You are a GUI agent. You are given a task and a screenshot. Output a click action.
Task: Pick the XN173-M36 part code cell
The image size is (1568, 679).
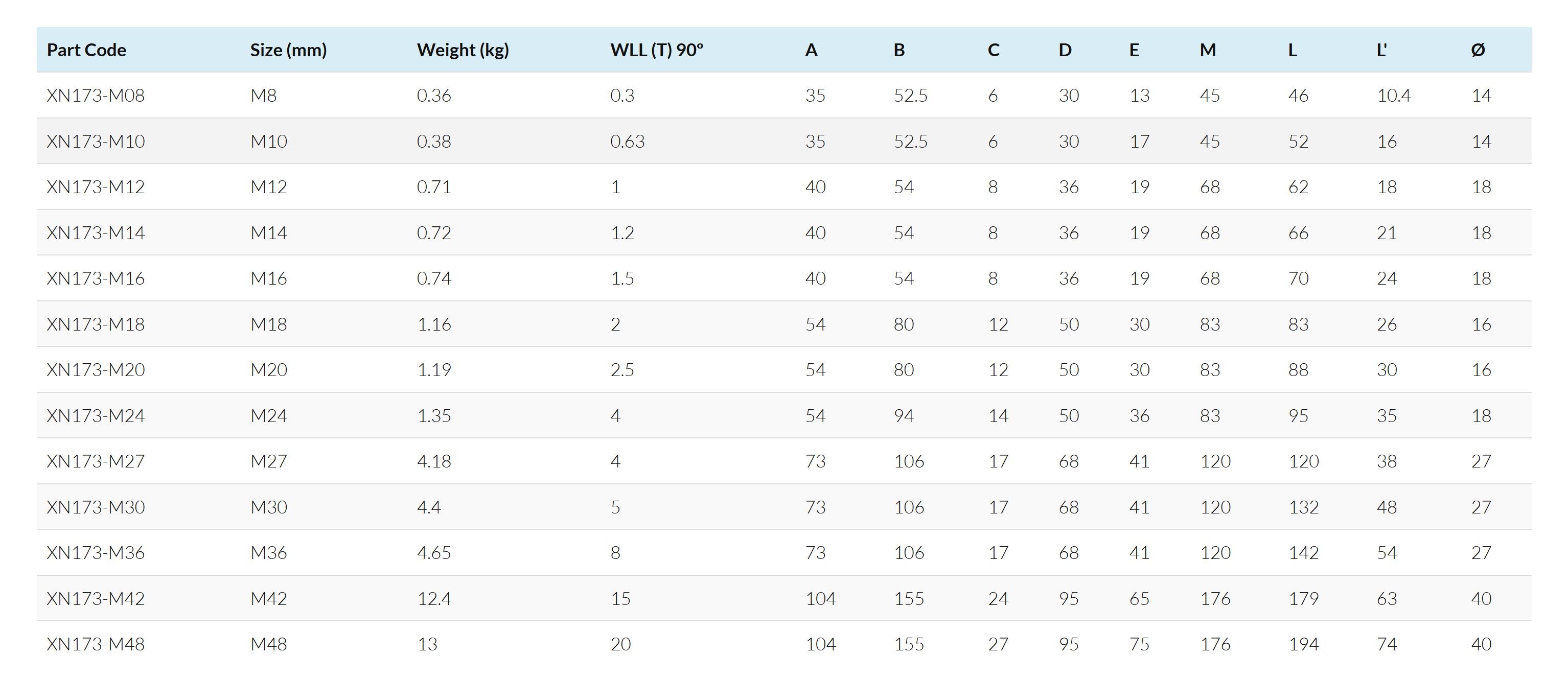[96, 552]
